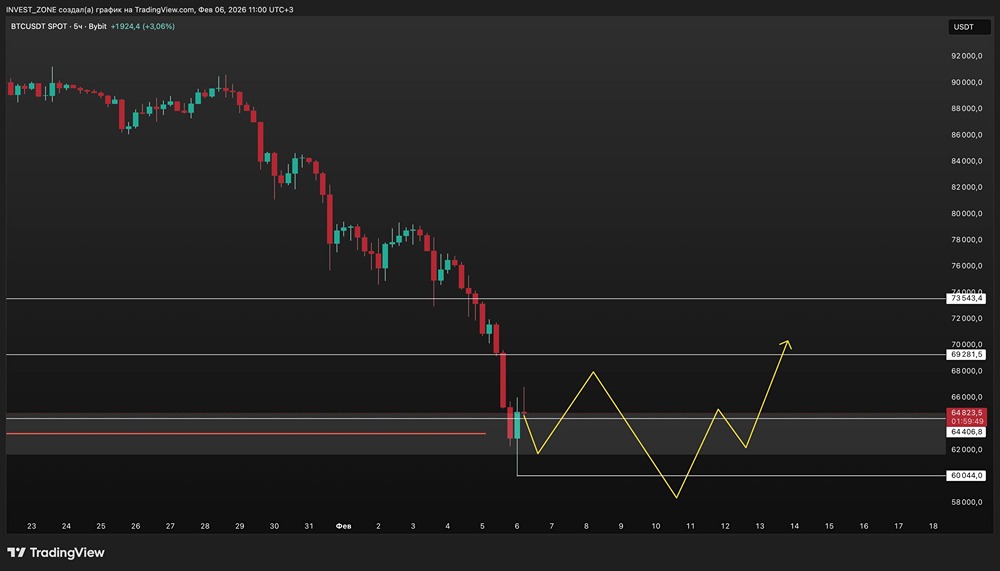Click date 30 on the time axis
Viewport: 1000px width, 571px height.
[274, 526]
